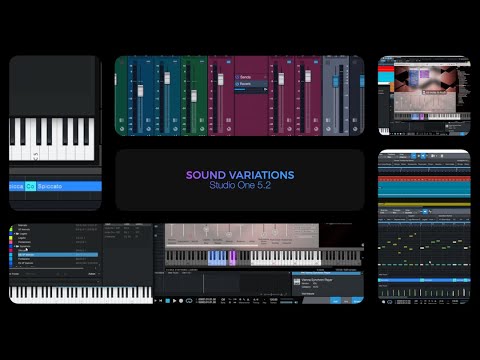This screenshot has height=360, width=480.
Task: Click the Vienna Synchron Player entry
Action: [x=317, y=280]
